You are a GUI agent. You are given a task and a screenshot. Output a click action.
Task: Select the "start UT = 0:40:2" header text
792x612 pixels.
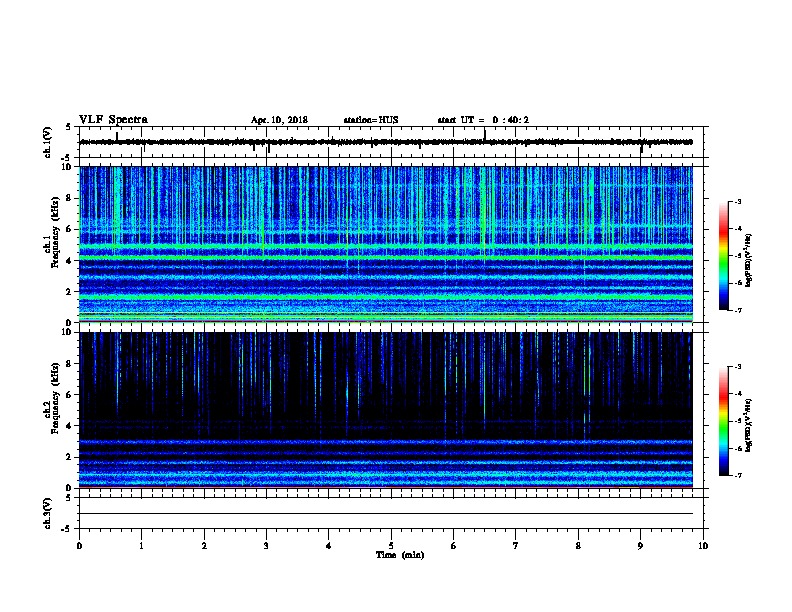pos(483,120)
